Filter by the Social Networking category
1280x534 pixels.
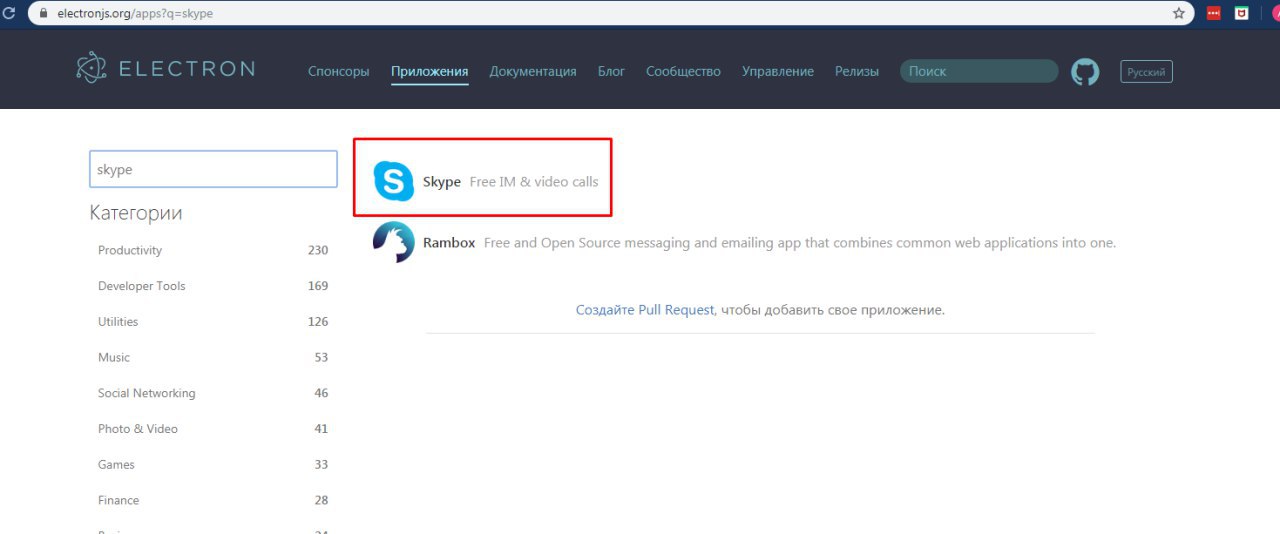(x=213, y=393)
